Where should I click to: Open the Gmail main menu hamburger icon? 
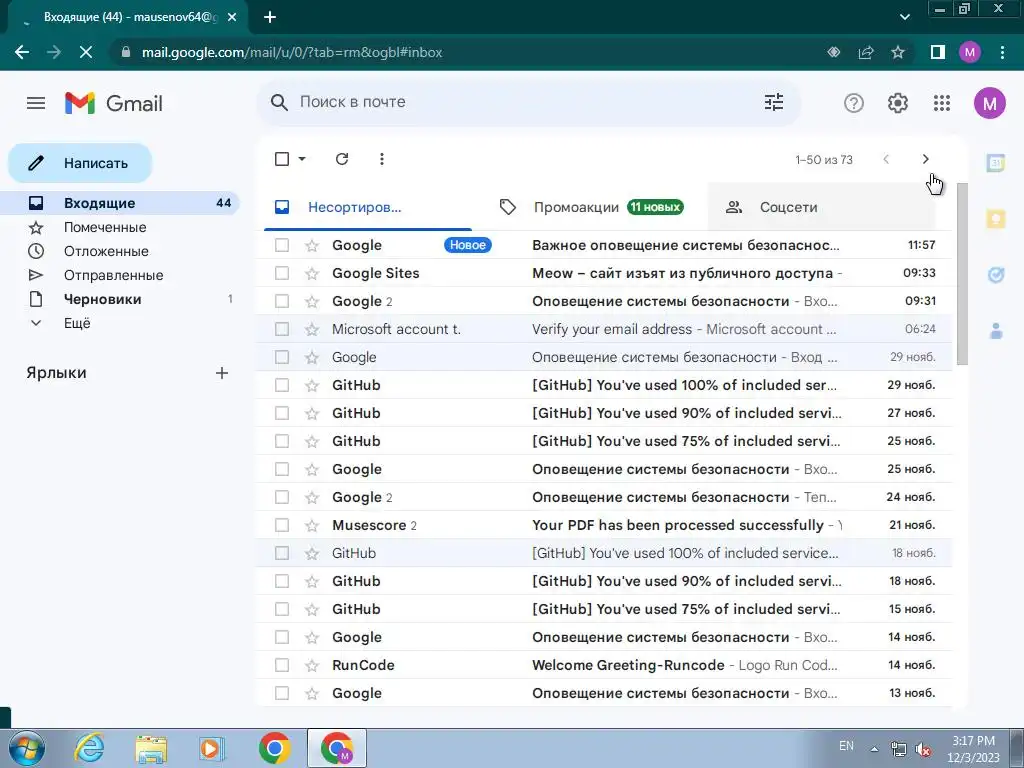[36, 103]
